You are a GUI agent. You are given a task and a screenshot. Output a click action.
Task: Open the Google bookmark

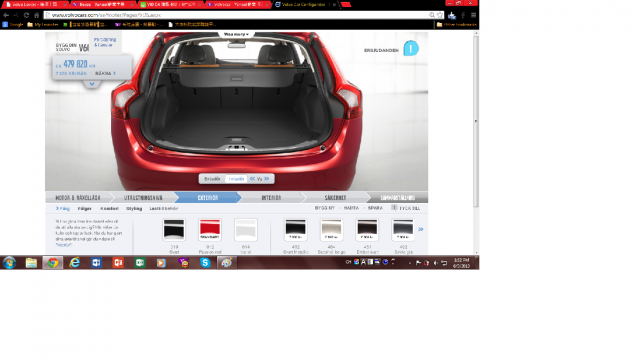click(x=13, y=24)
